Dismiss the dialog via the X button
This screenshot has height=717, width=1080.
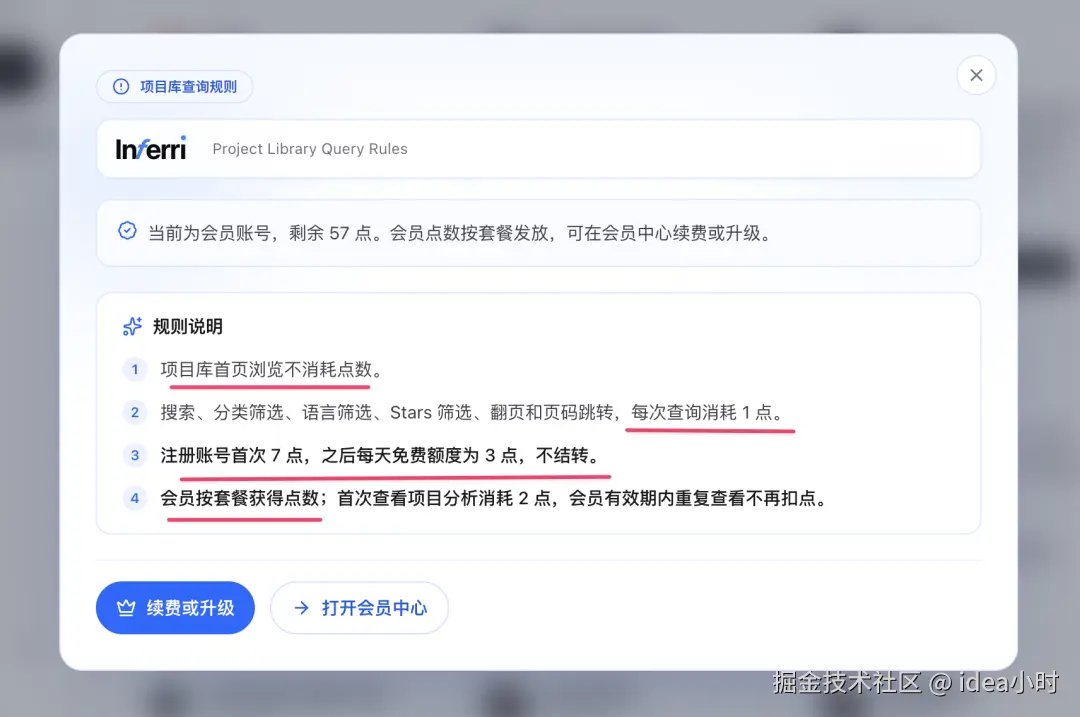click(x=976, y=75)
